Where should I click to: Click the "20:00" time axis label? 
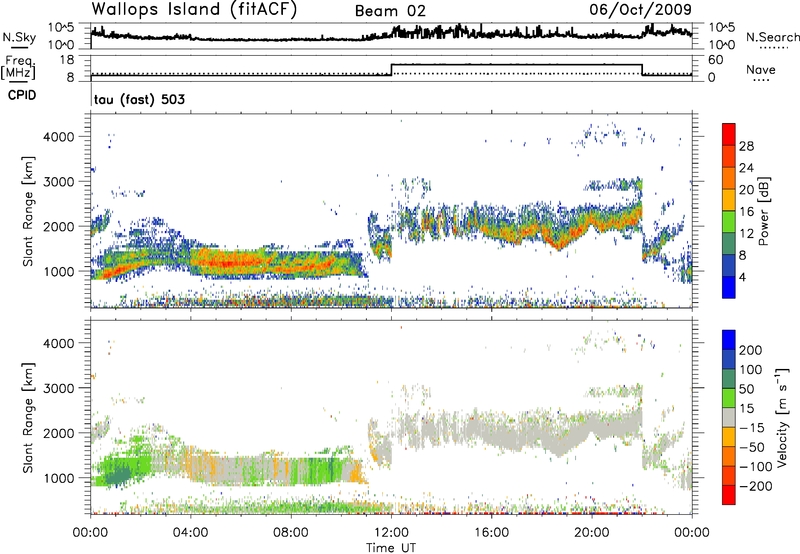(x=592, y=533)
